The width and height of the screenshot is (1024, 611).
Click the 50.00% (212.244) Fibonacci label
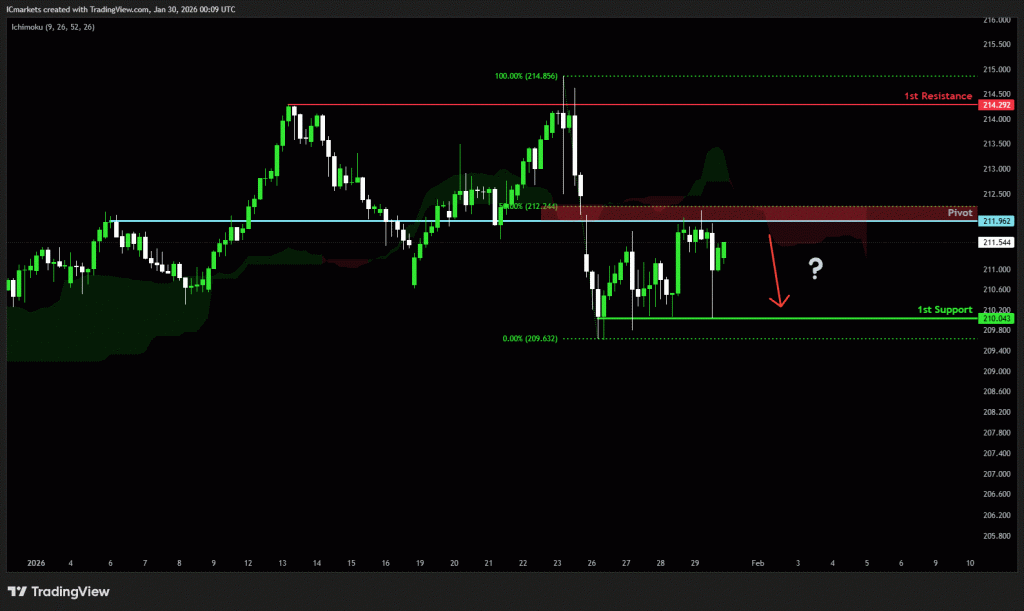522,207
